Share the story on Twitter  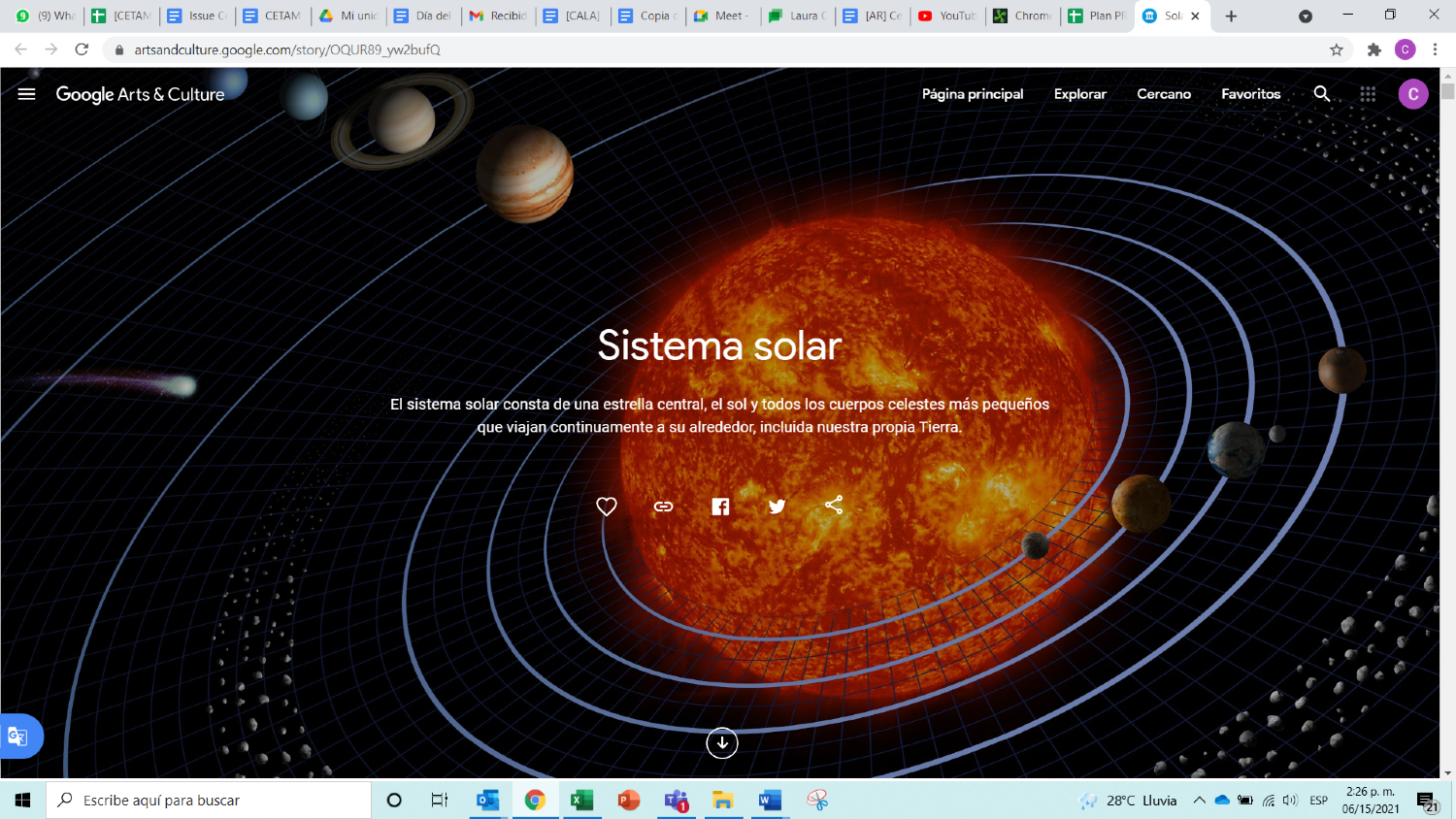(777, 506)
